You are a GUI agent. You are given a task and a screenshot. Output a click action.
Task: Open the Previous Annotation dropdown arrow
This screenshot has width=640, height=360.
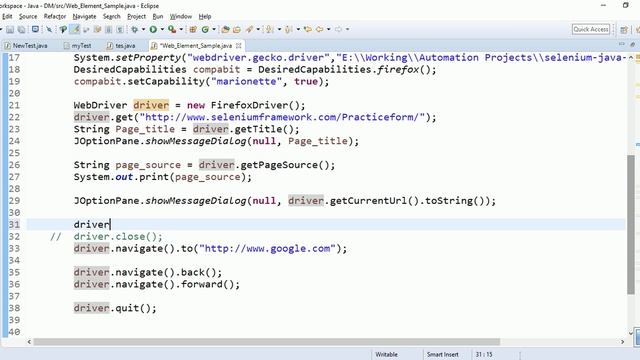(x=298, y=29)
